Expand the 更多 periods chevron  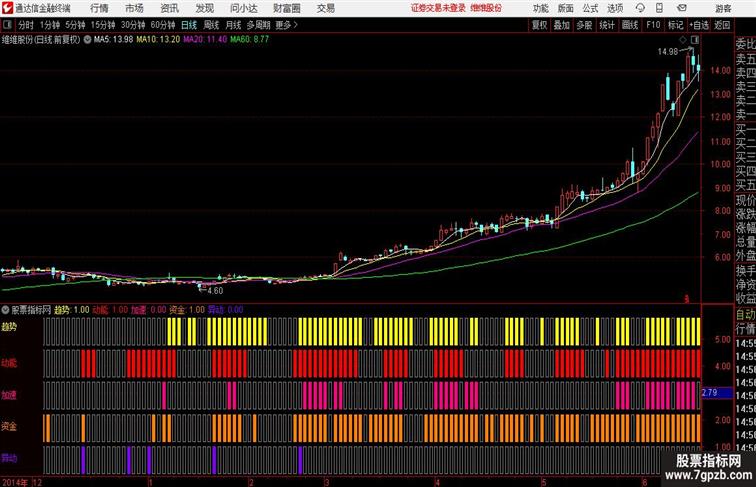pyautogui.click(x=295, y=25)
